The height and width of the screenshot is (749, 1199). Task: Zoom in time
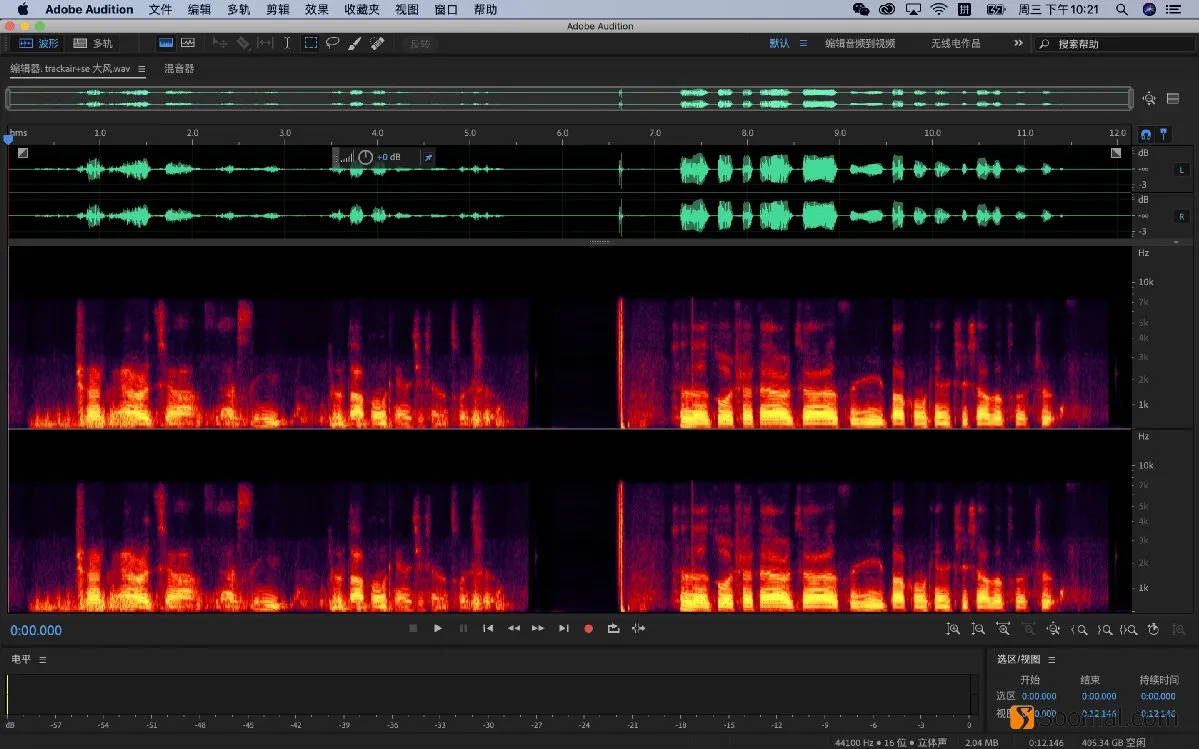point(1003,629)
